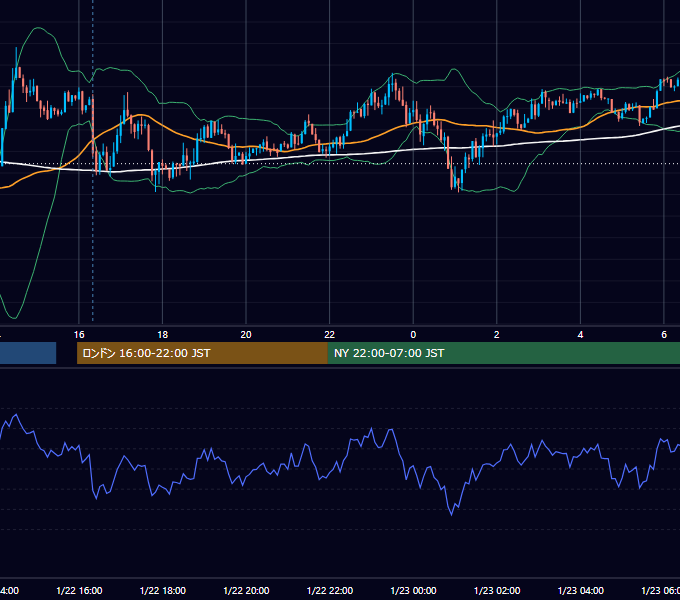The width and height of the screenshot is (680, 600).
Task: Click the 6 hour label on the chart axis
Action: click(664, 335)
